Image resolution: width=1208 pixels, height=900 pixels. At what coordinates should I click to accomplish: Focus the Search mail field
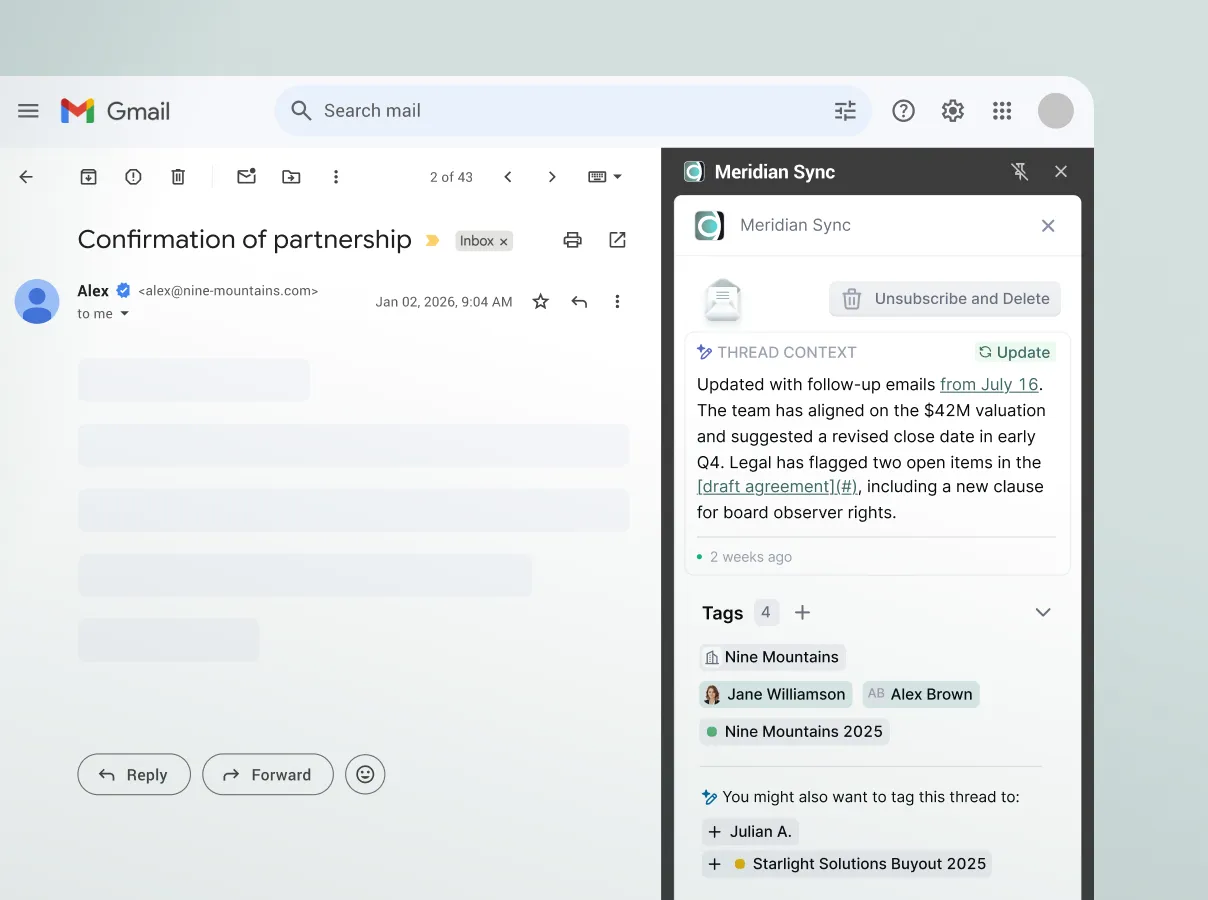(x=573, y=111)
